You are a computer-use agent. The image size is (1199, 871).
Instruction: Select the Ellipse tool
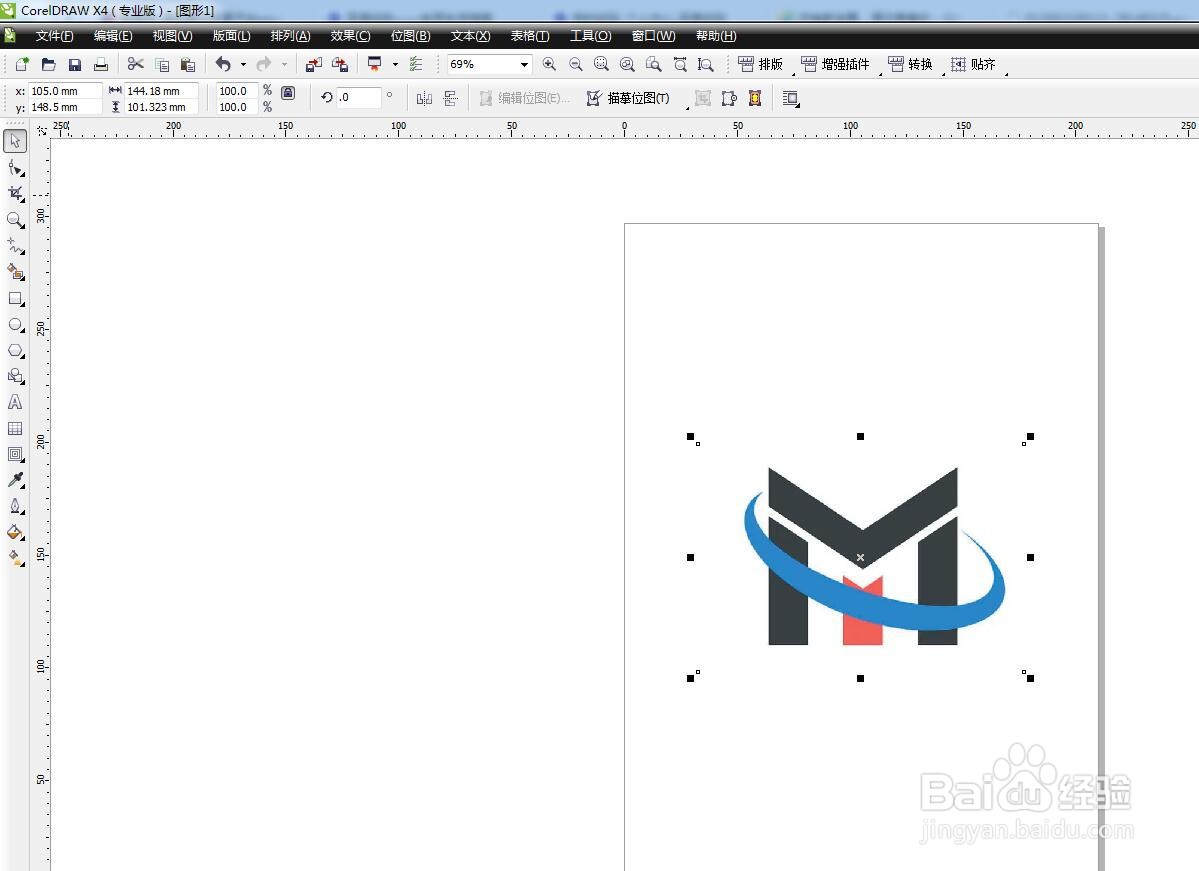click(x=15, y=325)
